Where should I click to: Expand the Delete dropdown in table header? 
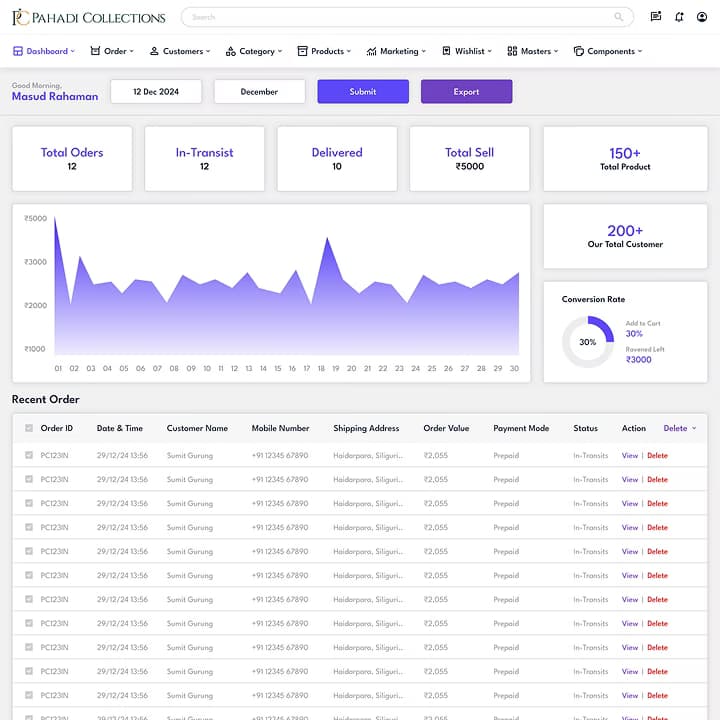pos(680,428)
